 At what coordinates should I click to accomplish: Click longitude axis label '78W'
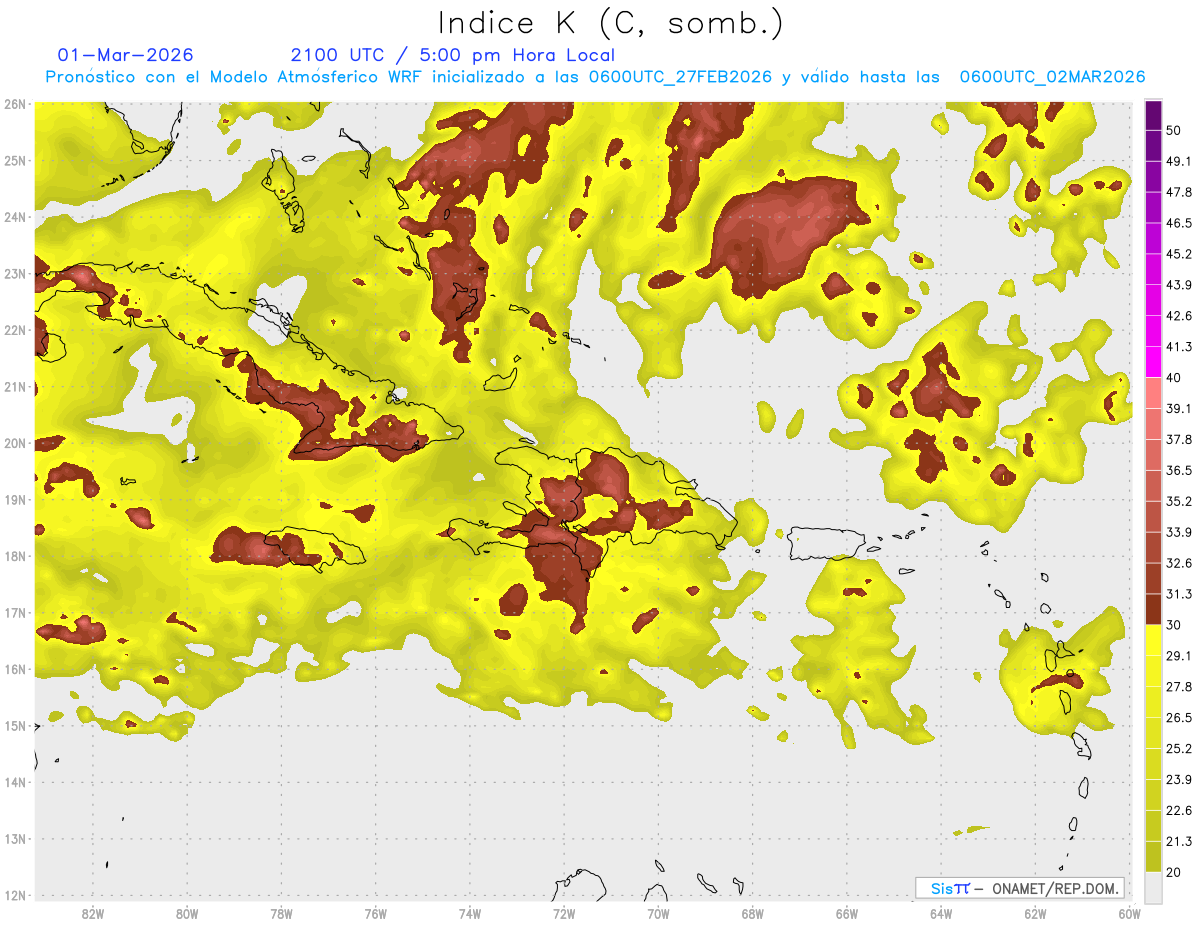(281, 914)
